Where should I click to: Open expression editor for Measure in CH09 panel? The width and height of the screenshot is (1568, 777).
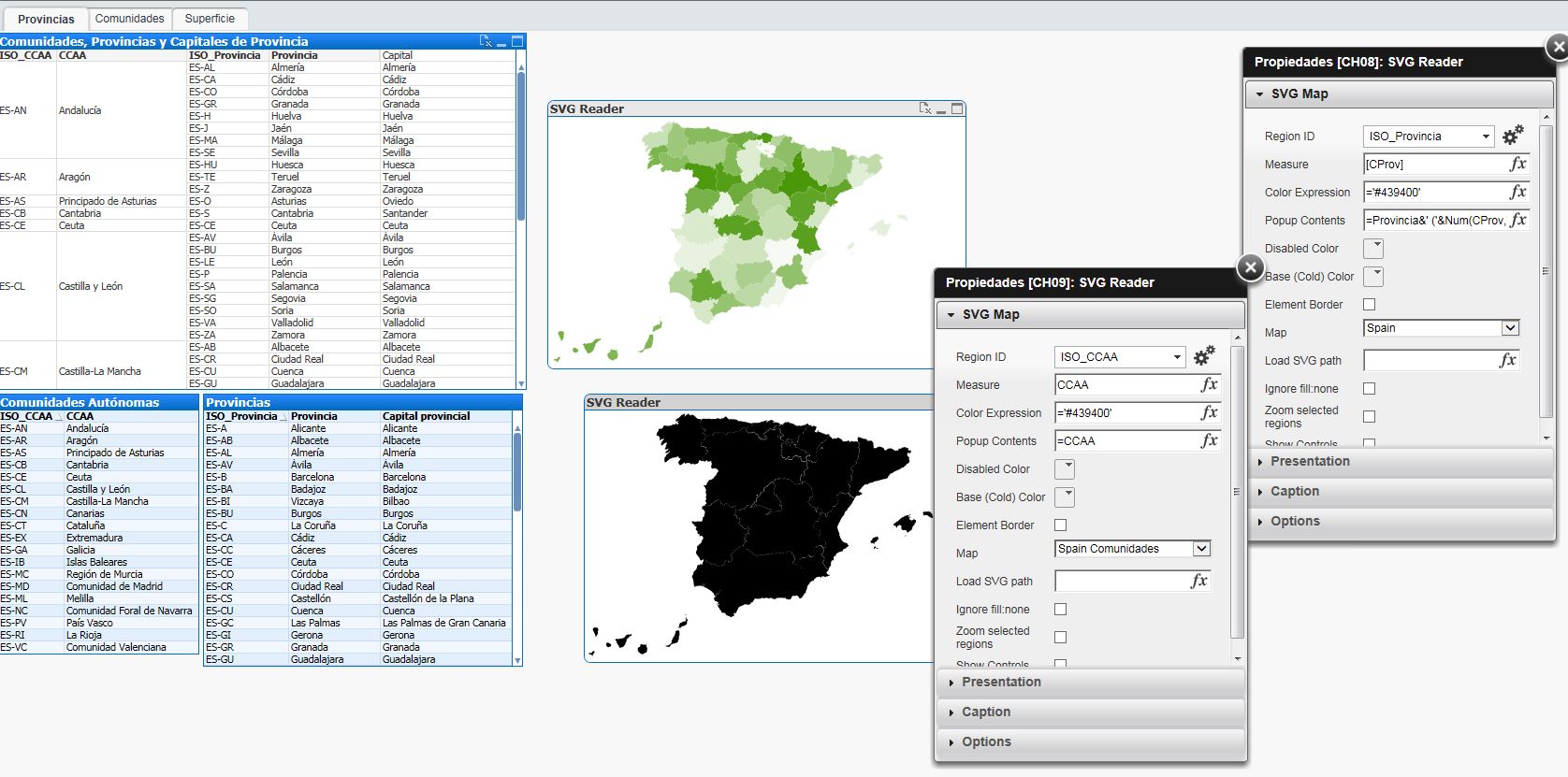coord(1209,384)
